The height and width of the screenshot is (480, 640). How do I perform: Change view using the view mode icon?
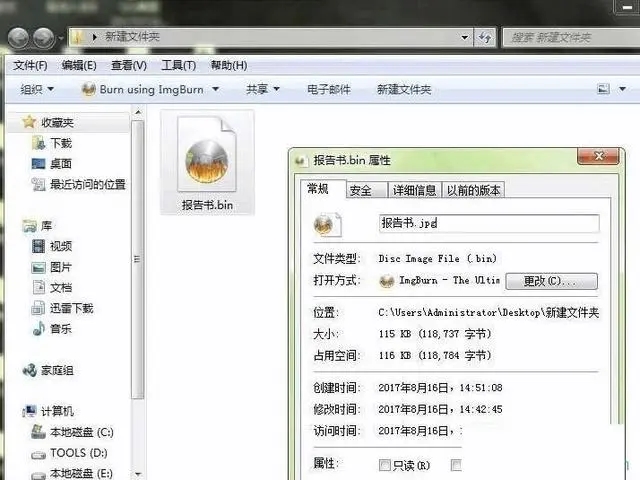click(603, 89)
